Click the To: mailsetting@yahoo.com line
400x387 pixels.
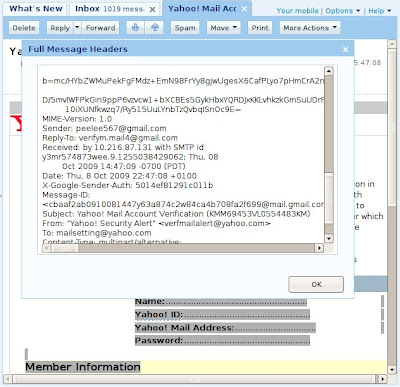[97, 233]
